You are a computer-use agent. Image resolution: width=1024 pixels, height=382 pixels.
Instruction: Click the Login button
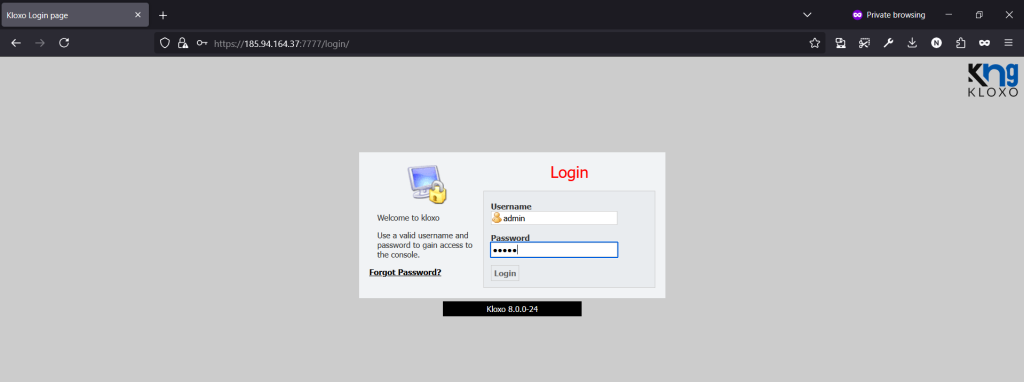click(505, 273)
